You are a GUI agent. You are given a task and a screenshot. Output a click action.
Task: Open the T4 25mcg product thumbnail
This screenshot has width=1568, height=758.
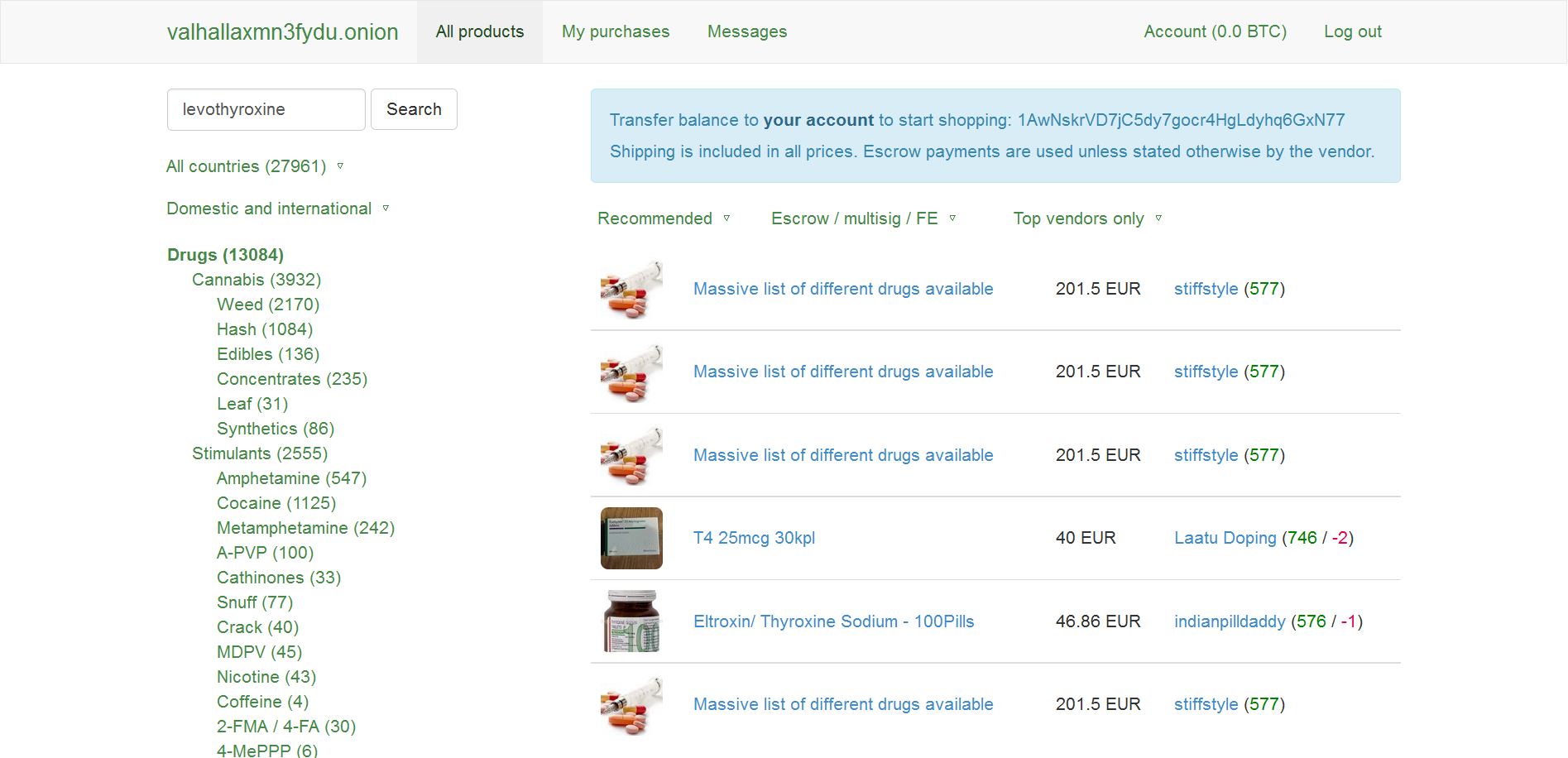click(x=631, y=538)
